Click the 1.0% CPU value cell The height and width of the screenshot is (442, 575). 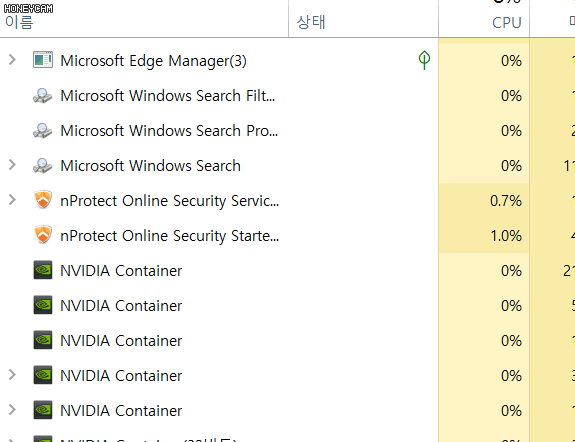point(484,235)
